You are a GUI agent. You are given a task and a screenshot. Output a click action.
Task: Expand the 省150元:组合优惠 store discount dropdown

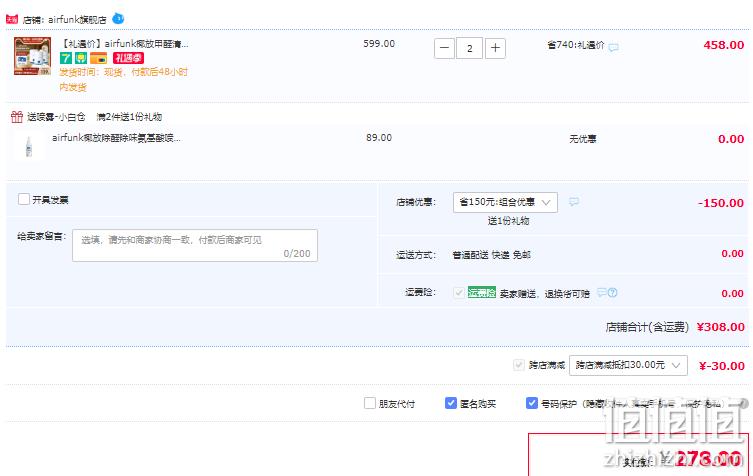505,202
